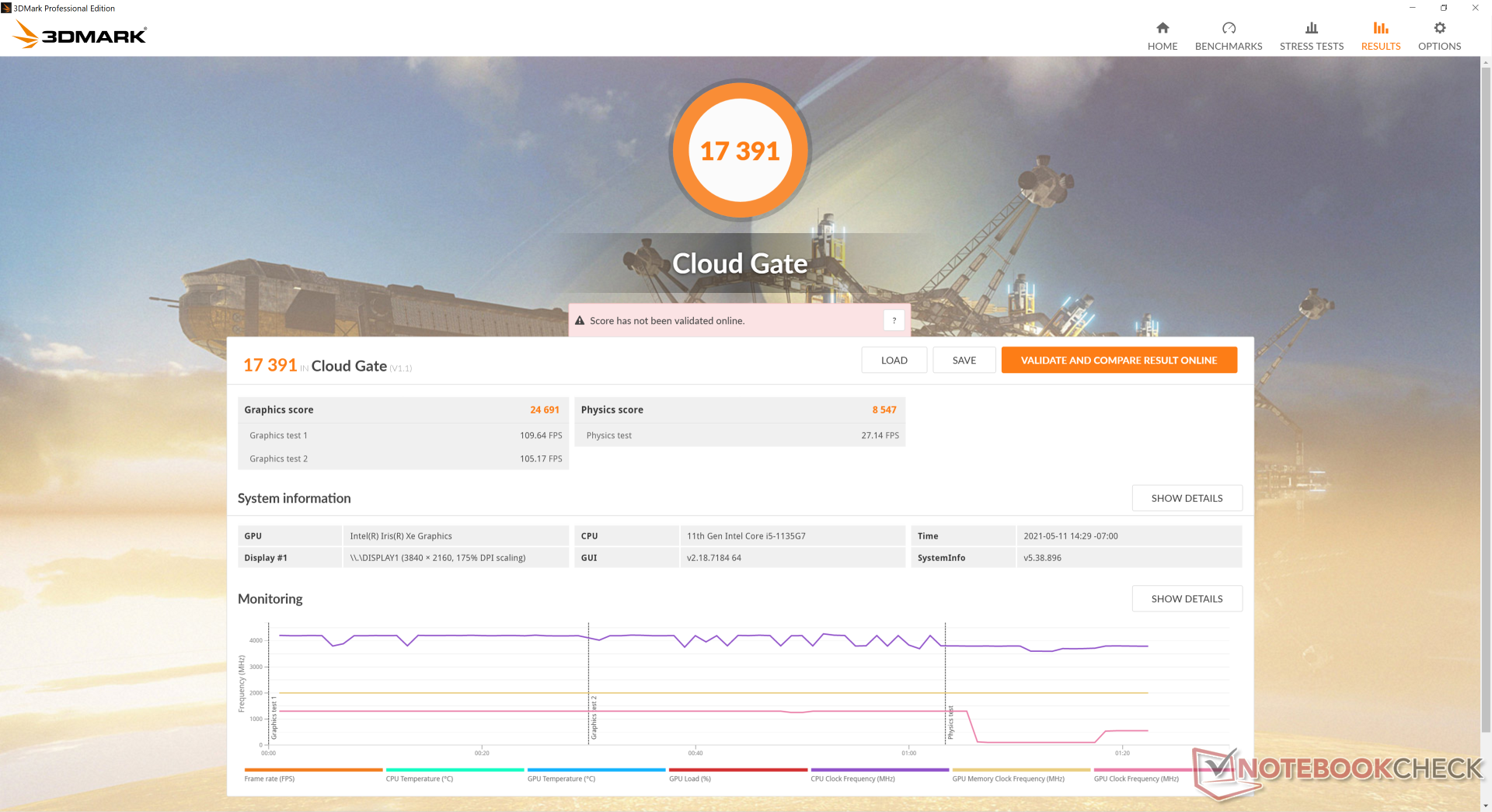
Task: Click the GUI version v2.18.7184 64
Action: point(714,558)
